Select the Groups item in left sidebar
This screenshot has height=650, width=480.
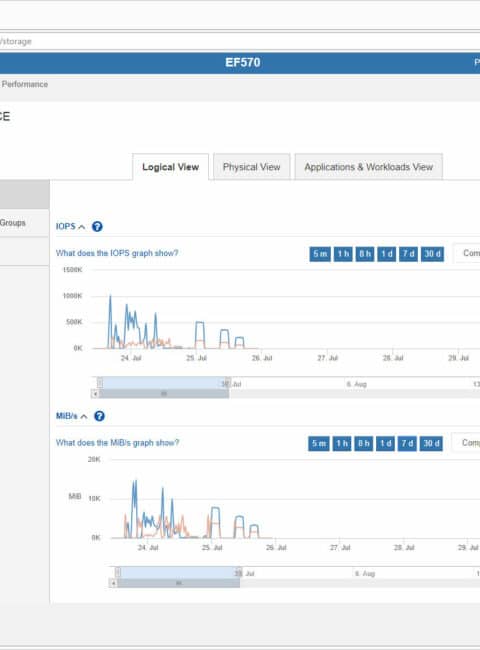[x=24, y=223]
